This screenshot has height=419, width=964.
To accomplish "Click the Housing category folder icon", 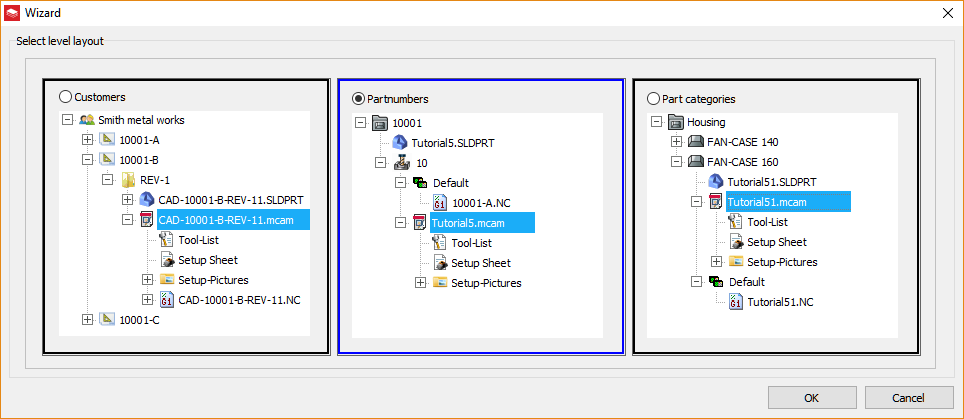I will click(x=676, y=122).
